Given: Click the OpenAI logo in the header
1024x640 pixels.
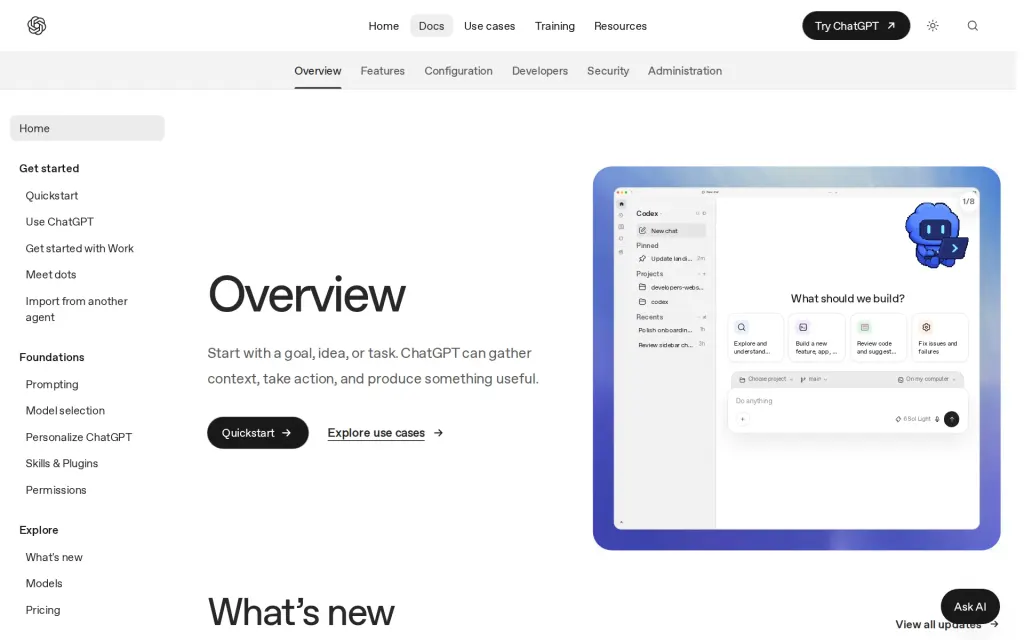Looking at the screenshot, I should coord(37,25).
